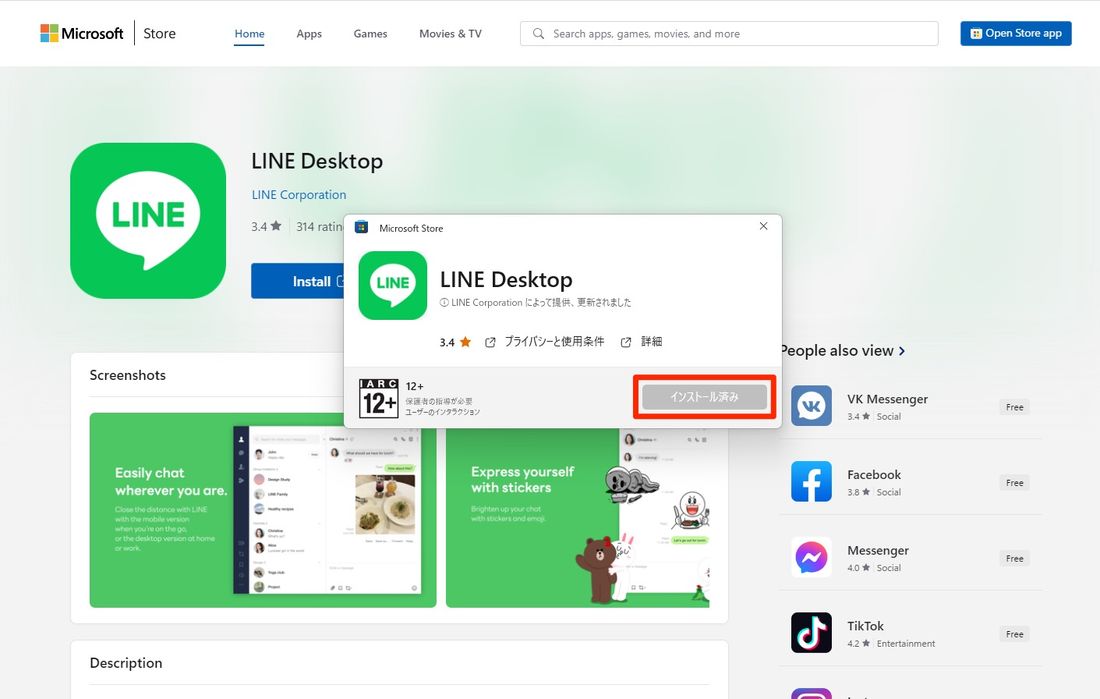Click the LINE icon inside the popup
Image resolution: width=1100 pixels, height=699 pixels.
(x=393, y=286)
